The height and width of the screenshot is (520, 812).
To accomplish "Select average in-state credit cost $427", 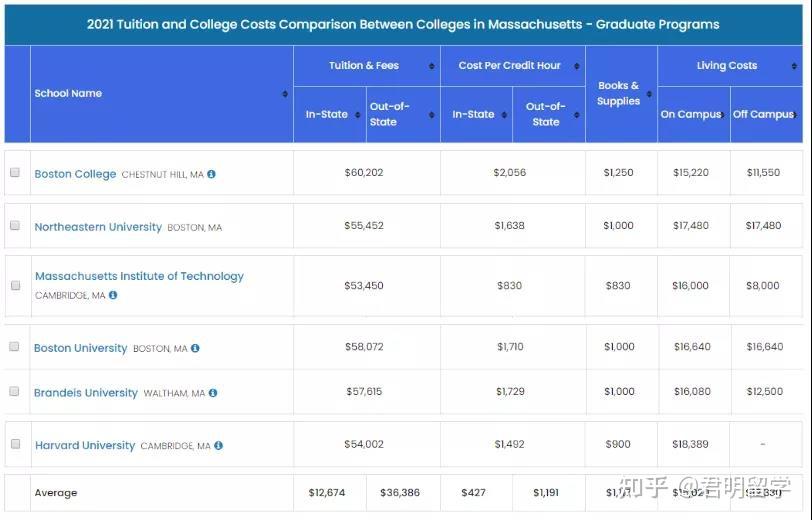I will [x=473, y=493].
